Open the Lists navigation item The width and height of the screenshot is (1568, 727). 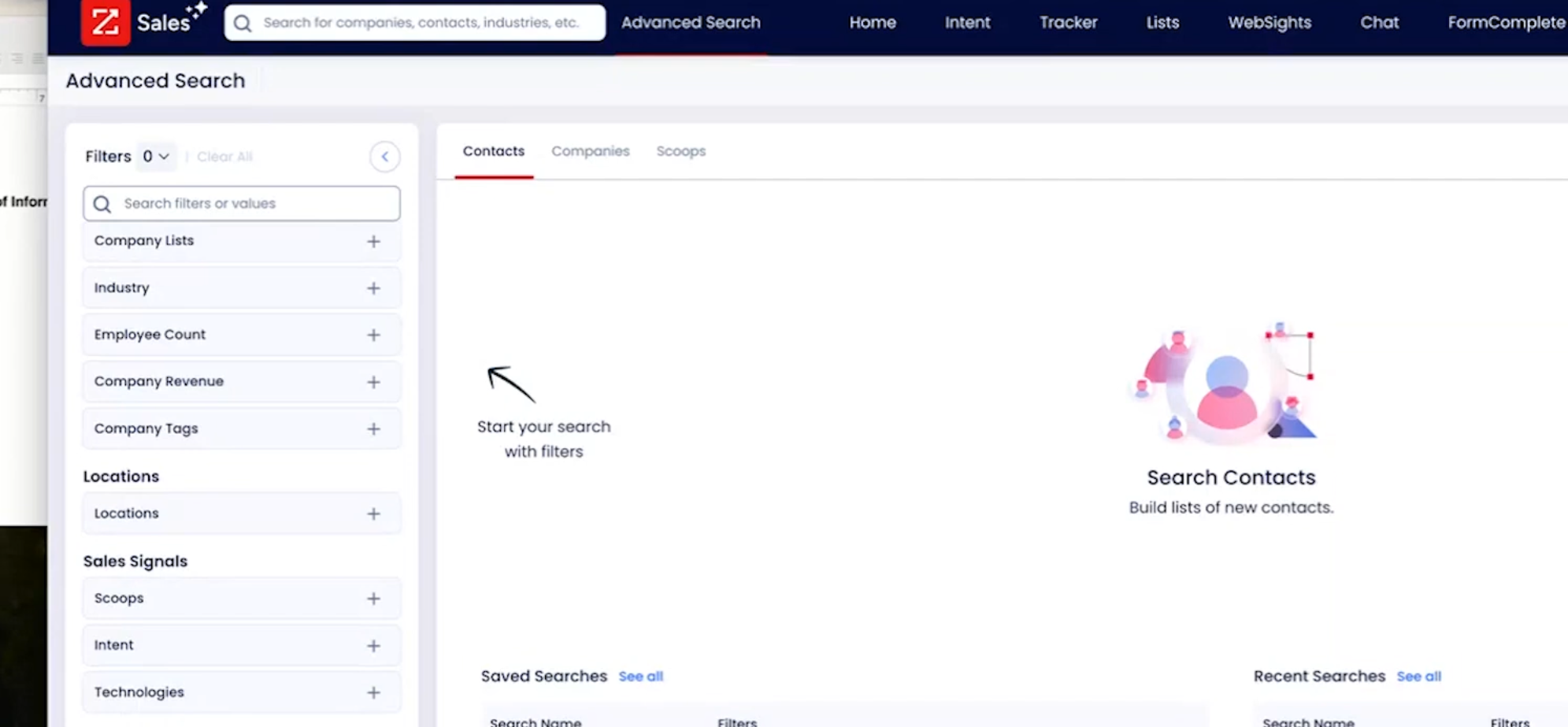pos(1163,23)
